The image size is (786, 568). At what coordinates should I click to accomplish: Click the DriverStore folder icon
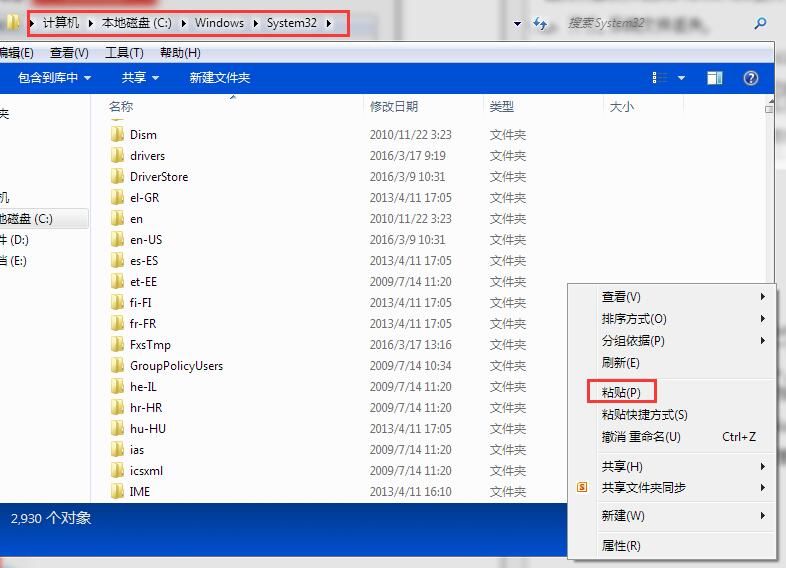tap(117, 176)
